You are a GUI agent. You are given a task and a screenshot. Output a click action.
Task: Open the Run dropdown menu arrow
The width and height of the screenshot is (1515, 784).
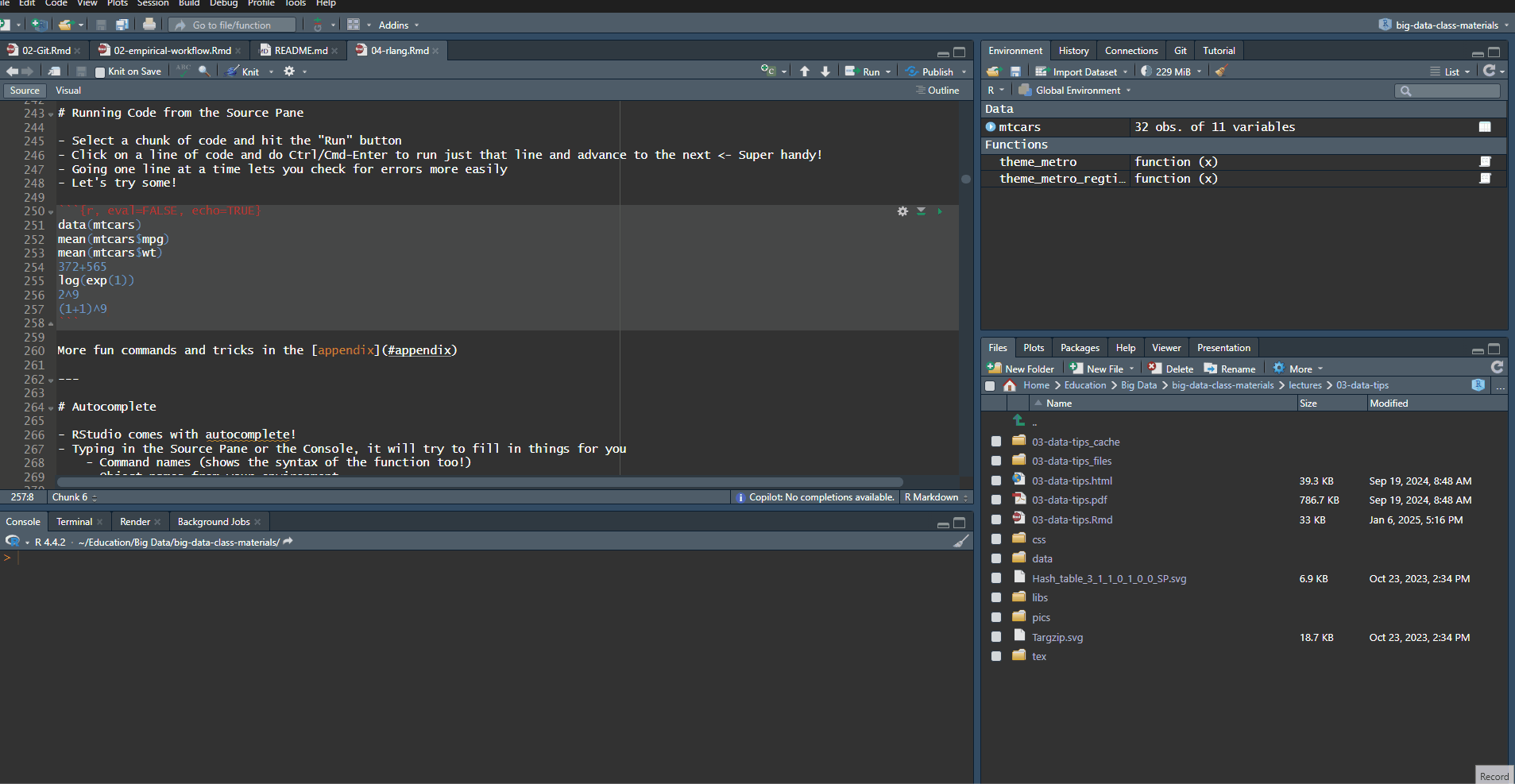click(x=888, y=72)
